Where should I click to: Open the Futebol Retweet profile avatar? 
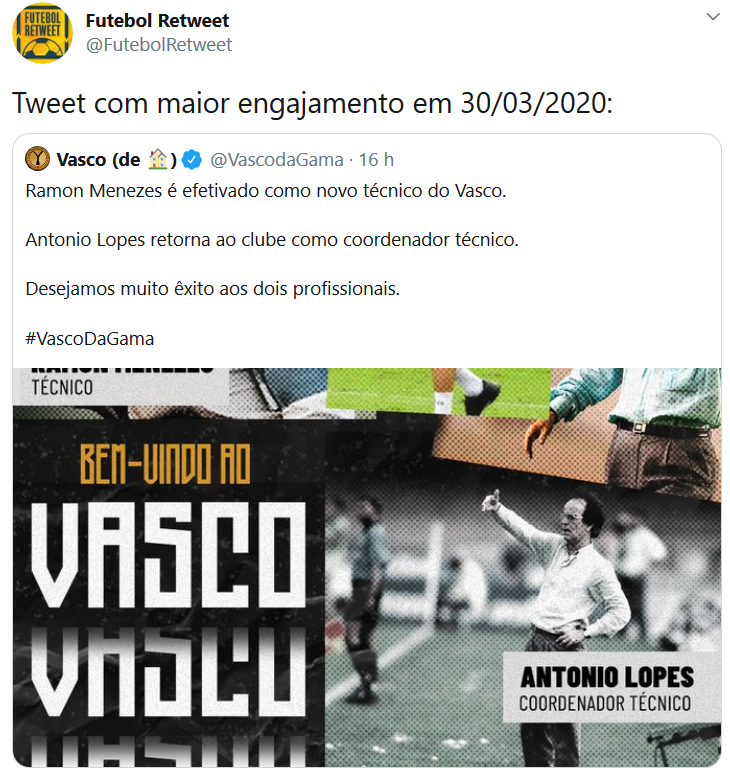pos(43,33)
